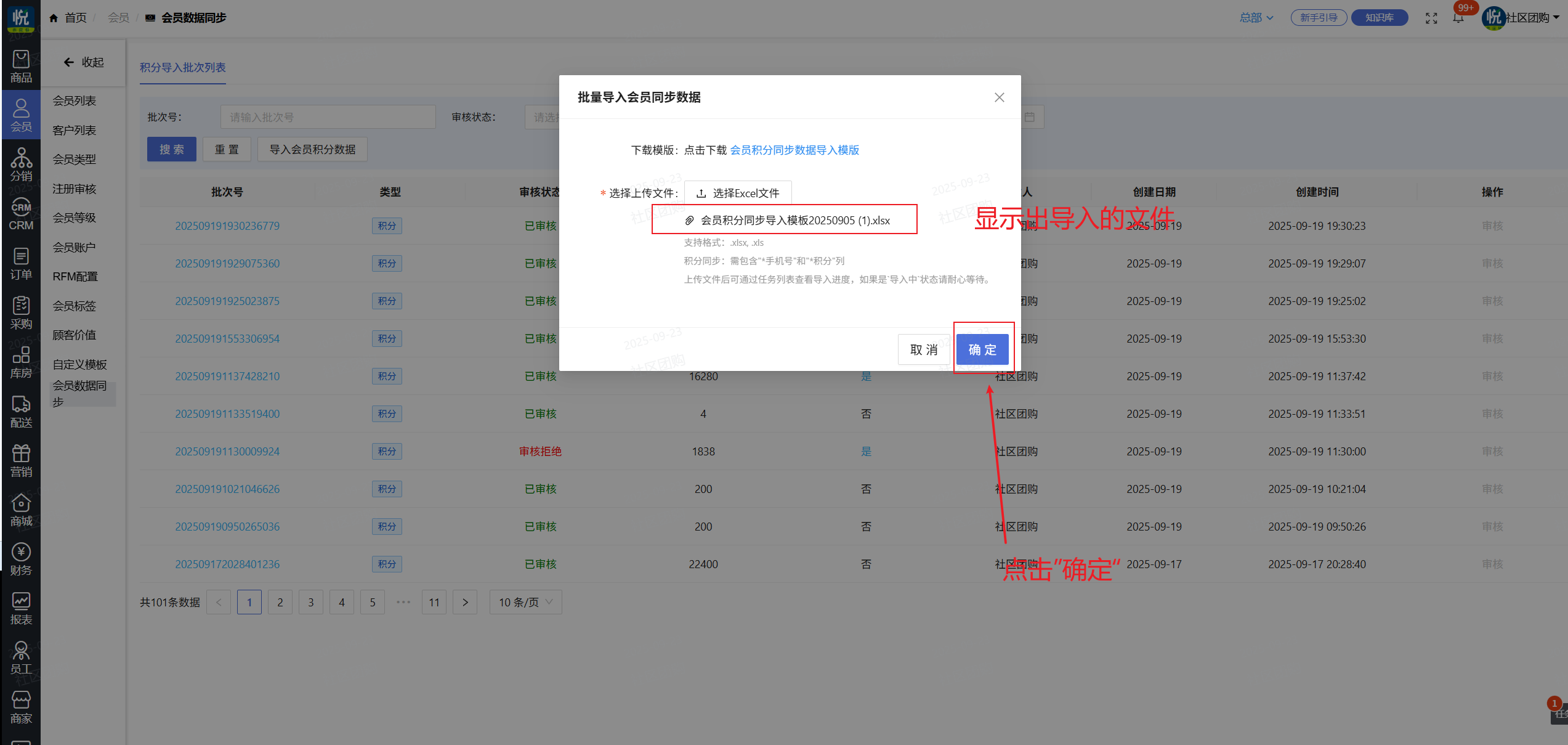The height and width of the screenshot is (745, 1568).
Task: Open the 营销 marketing gift icon
Action: coord(21,460)
